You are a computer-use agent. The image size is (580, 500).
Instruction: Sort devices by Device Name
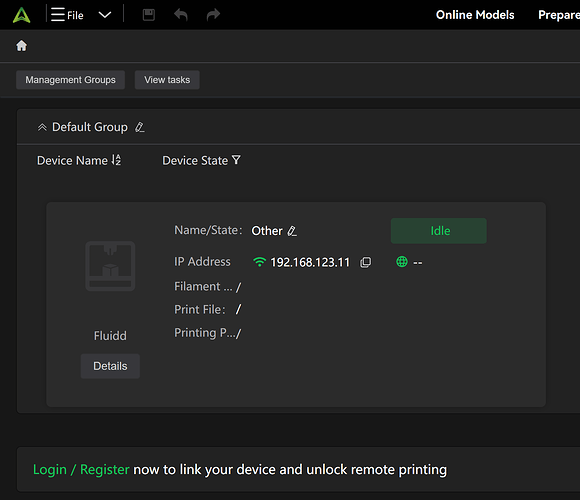pos(116,160)
